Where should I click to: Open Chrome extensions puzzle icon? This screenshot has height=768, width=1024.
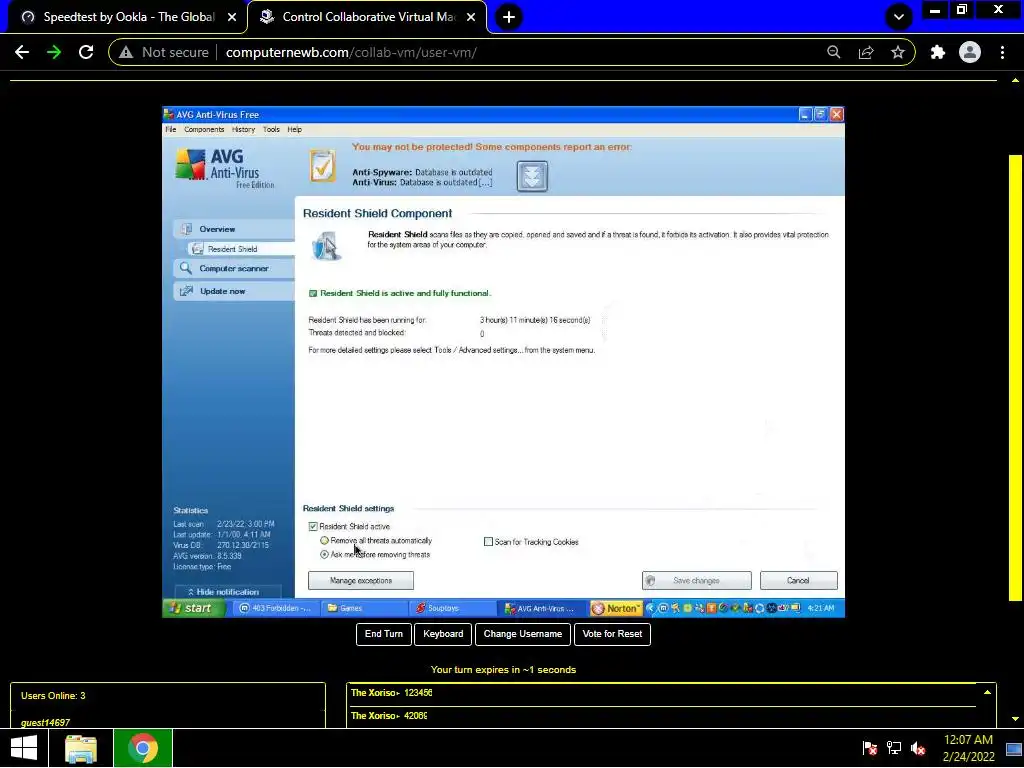(938, 52)
